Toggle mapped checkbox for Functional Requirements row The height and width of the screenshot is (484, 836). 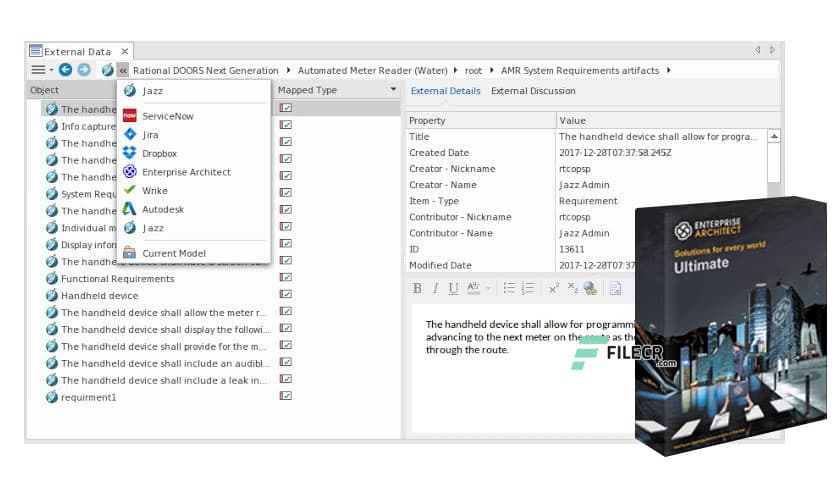(286, 277)
